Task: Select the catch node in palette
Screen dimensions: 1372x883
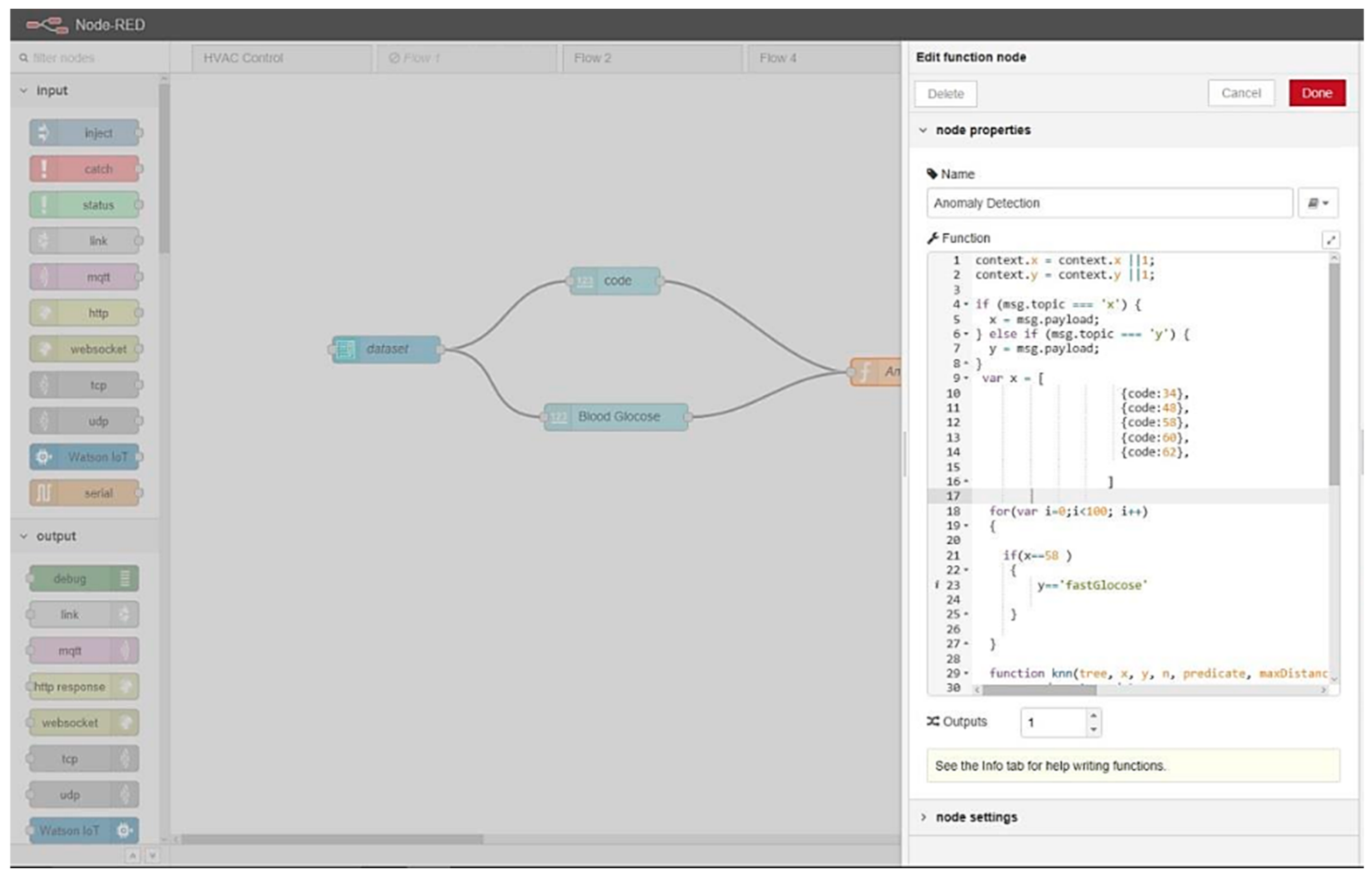Action: pos(84,169)
